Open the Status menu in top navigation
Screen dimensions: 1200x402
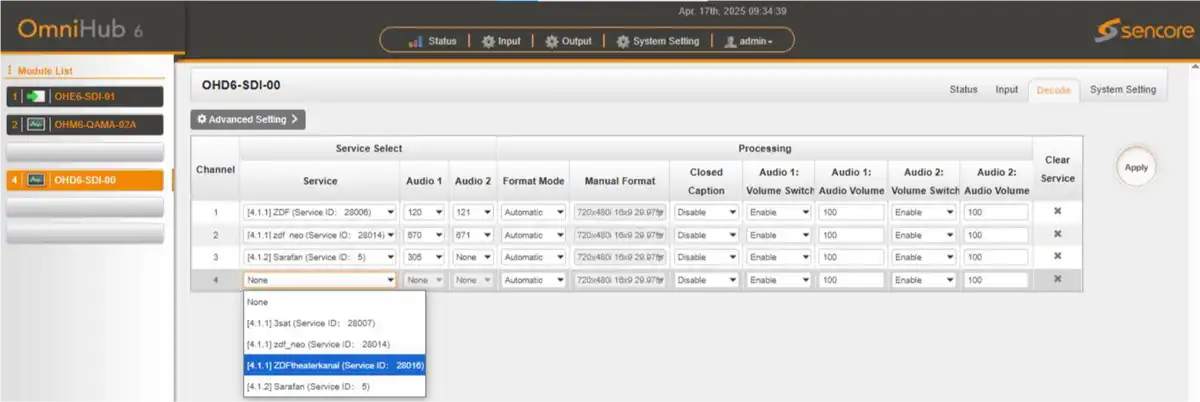coord(433,41)
